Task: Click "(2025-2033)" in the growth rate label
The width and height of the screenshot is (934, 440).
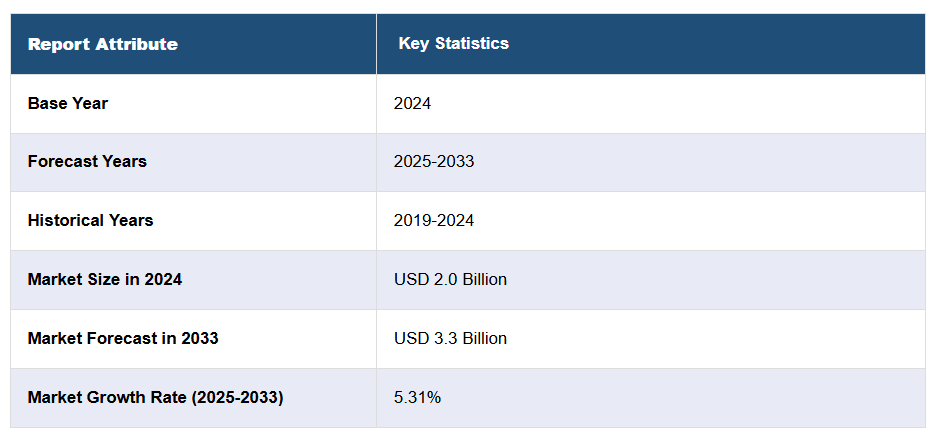Action: point(236,397)
